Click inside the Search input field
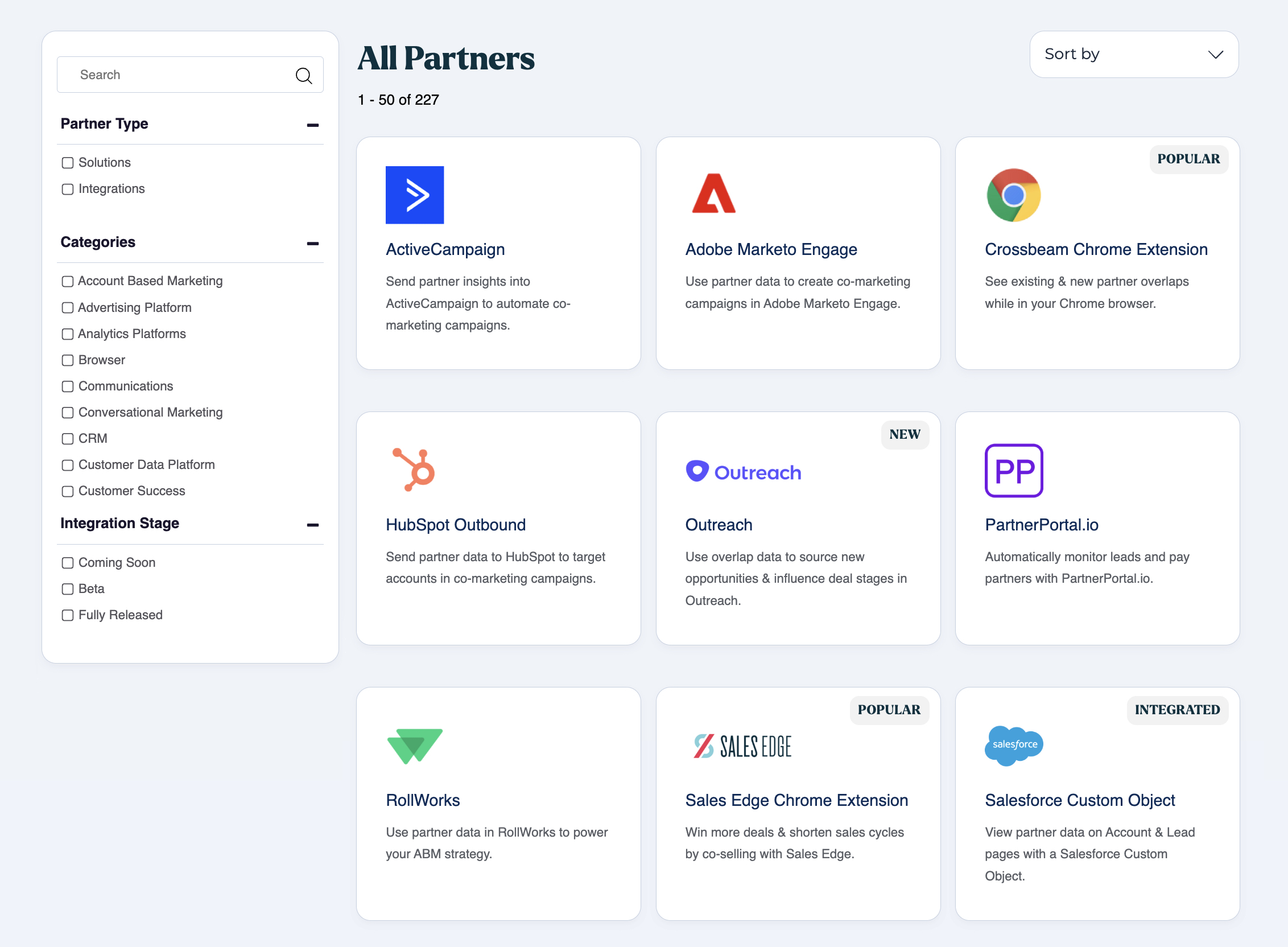This screenshot has height=947, width=1288. [172, 75]
